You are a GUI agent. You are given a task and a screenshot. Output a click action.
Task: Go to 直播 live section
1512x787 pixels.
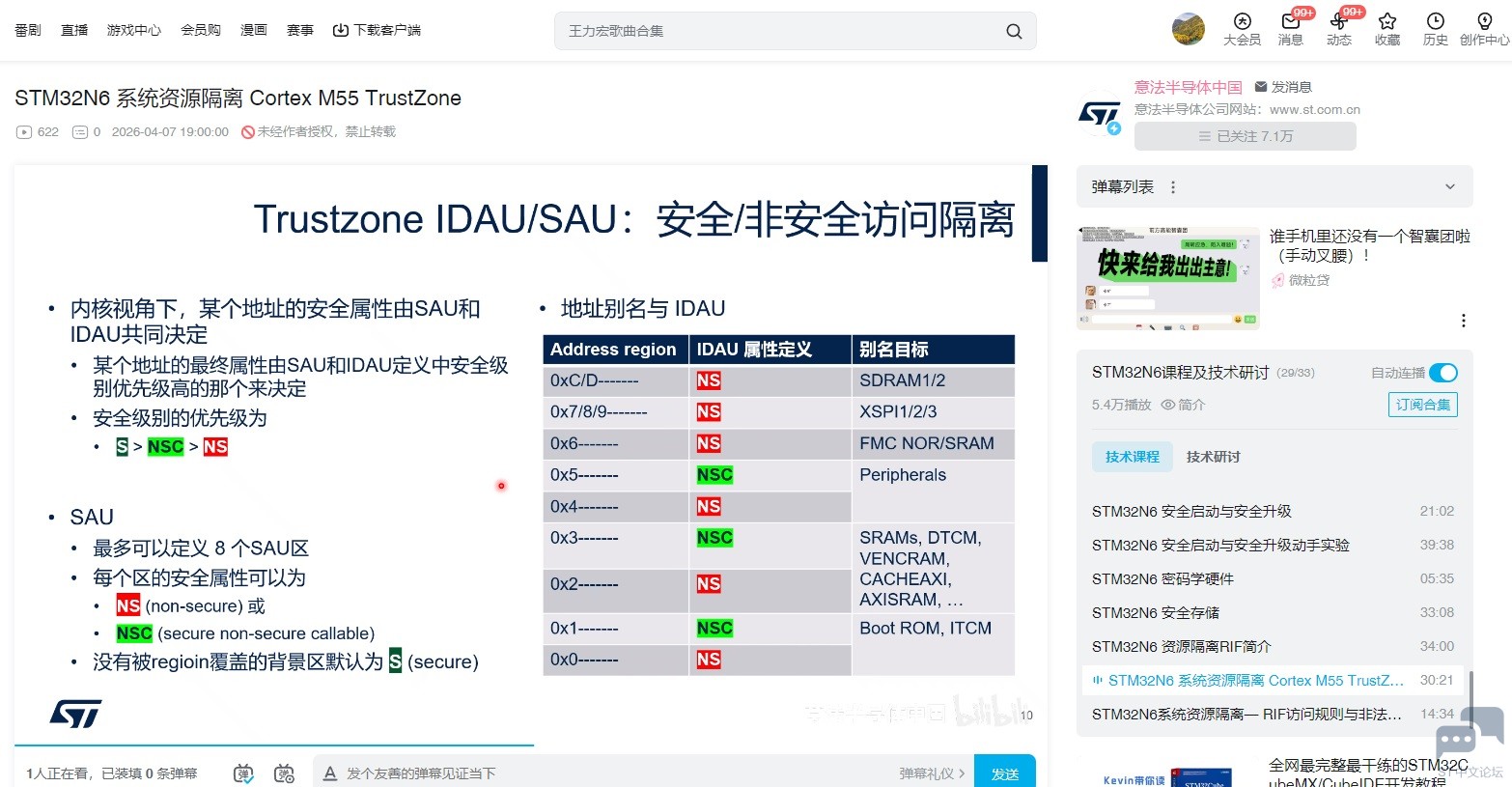tap(74, 30)
